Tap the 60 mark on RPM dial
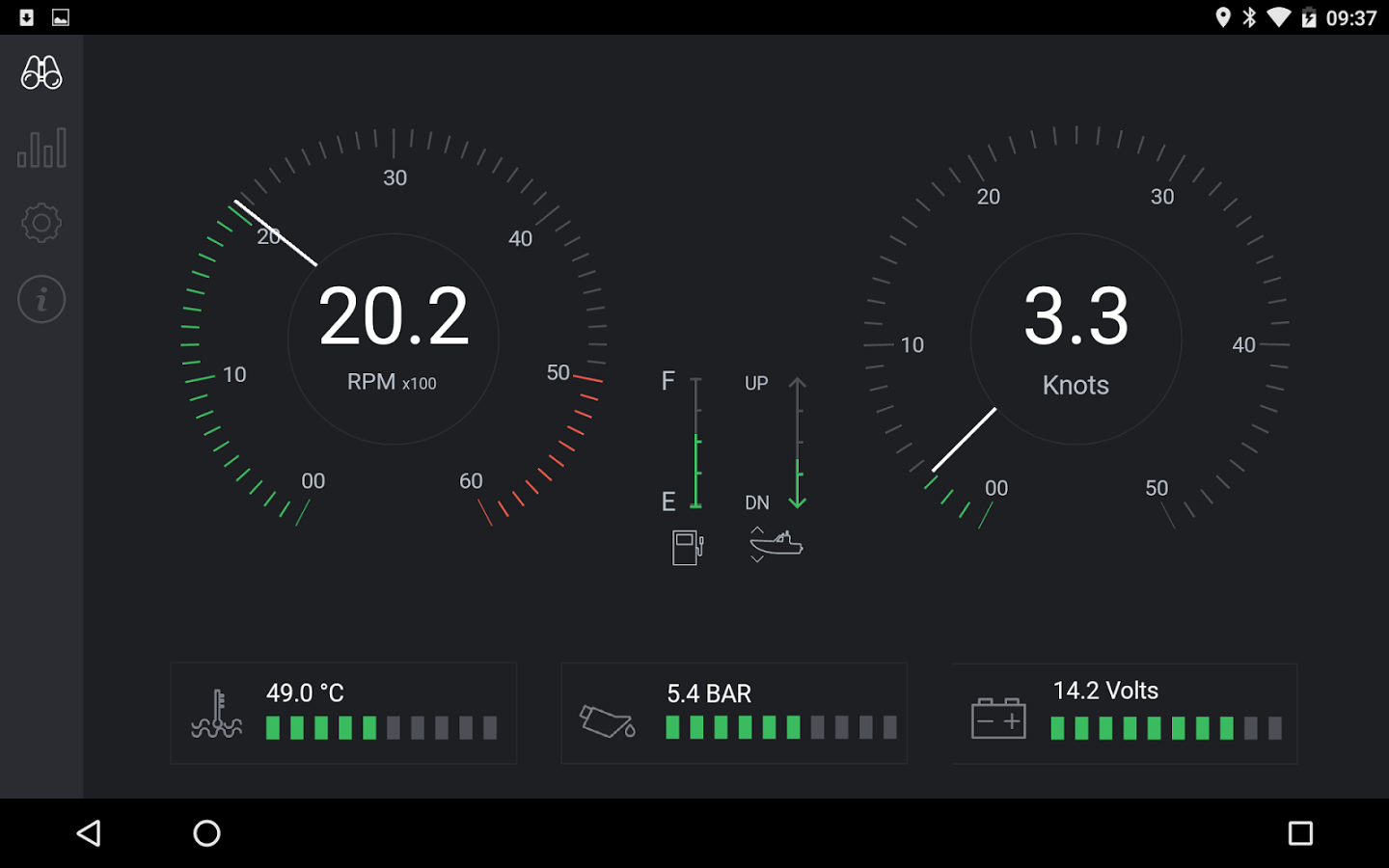Screen dimensions: 1389x868 click(471, 480)
